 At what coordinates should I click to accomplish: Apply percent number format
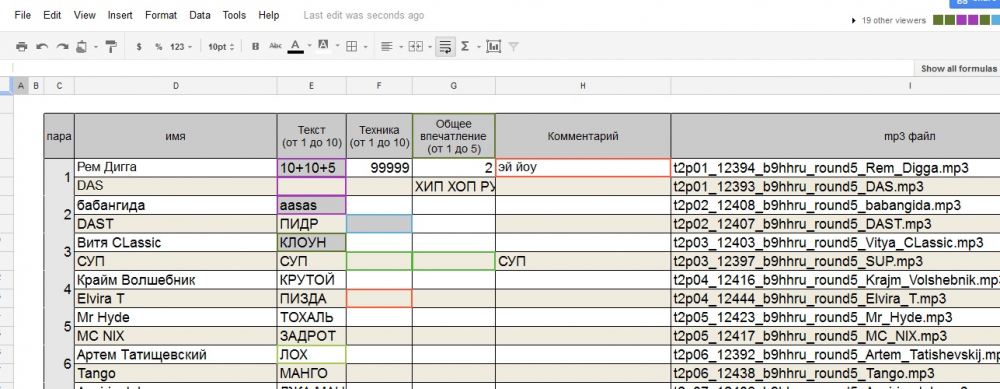[x=158, y=47]
